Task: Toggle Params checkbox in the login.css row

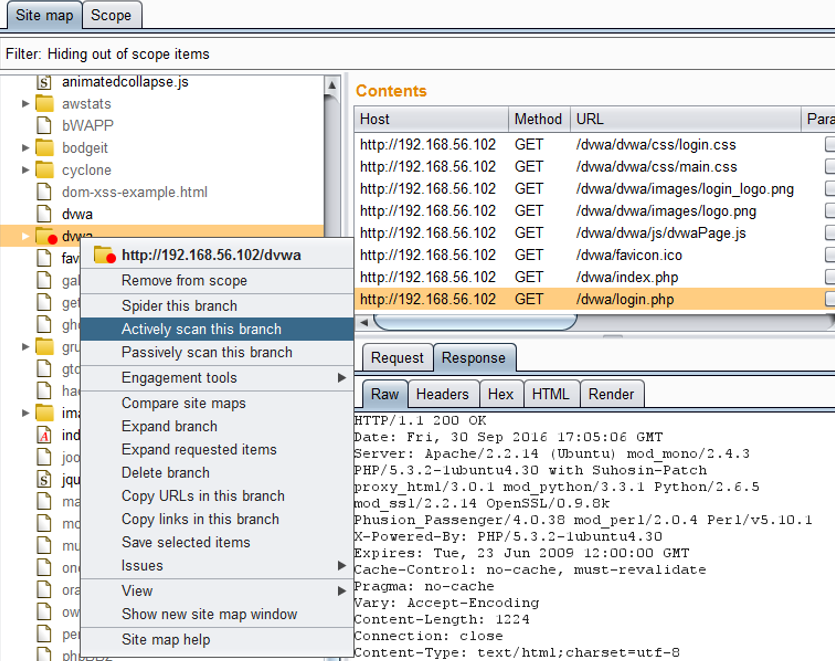Action: pos(830,144)
